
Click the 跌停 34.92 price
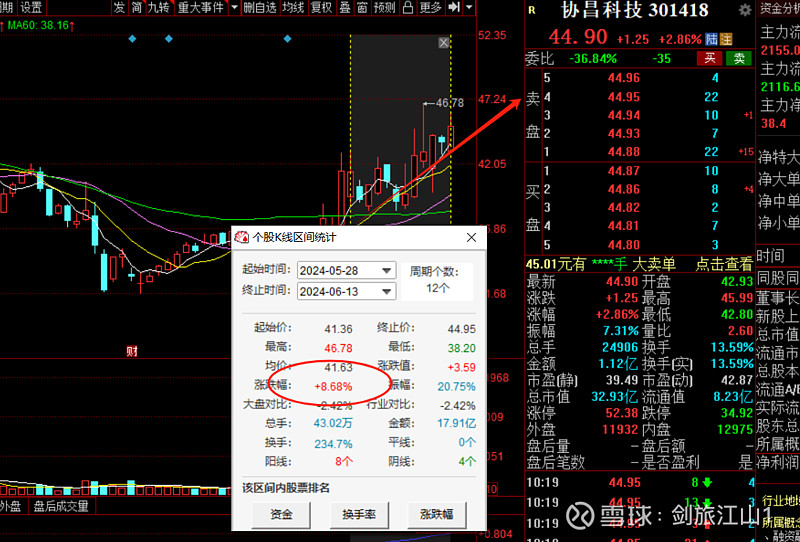pos(737,413)
